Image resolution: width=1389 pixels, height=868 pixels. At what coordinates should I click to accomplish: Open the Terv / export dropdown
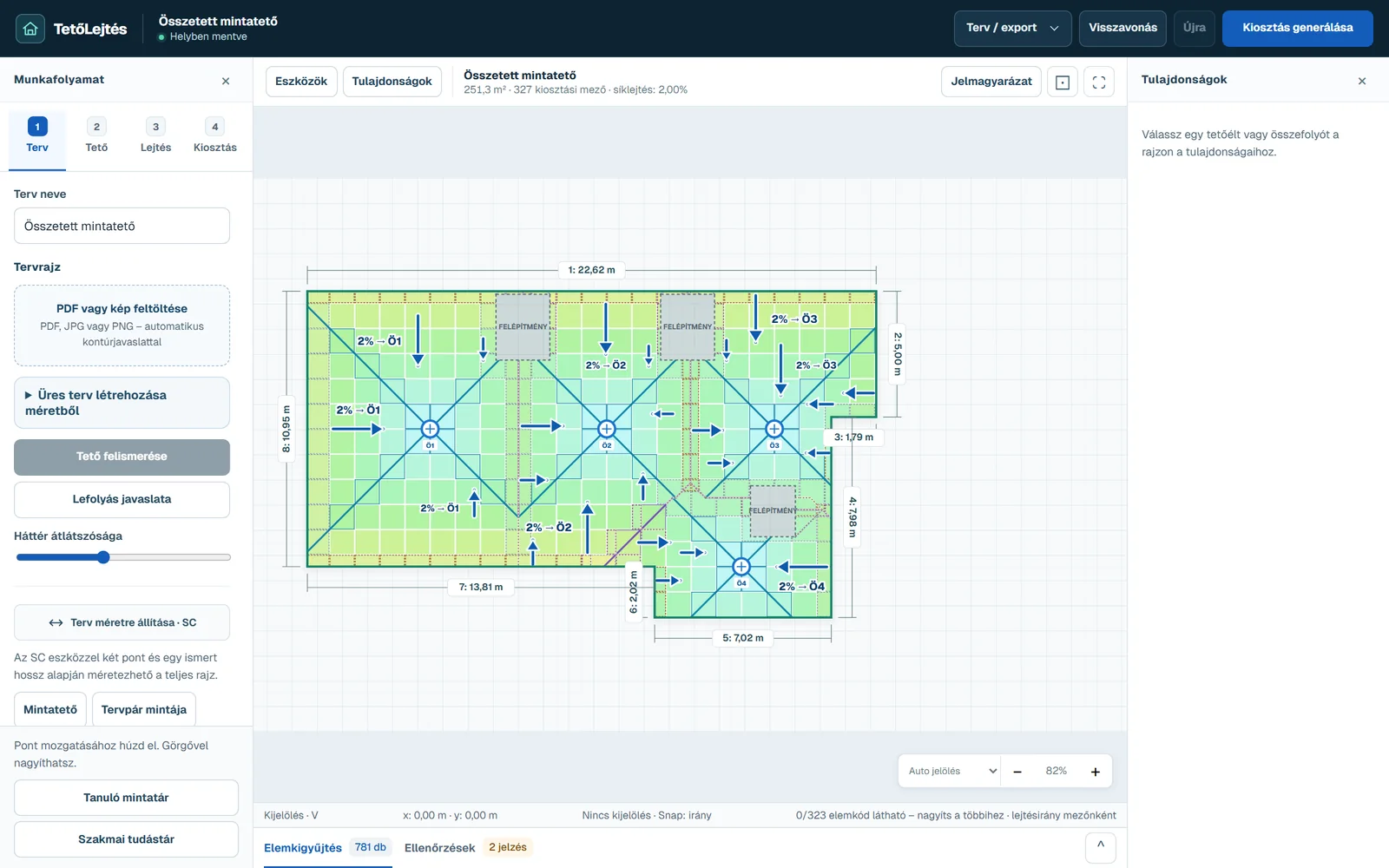tap(1012, 28)
